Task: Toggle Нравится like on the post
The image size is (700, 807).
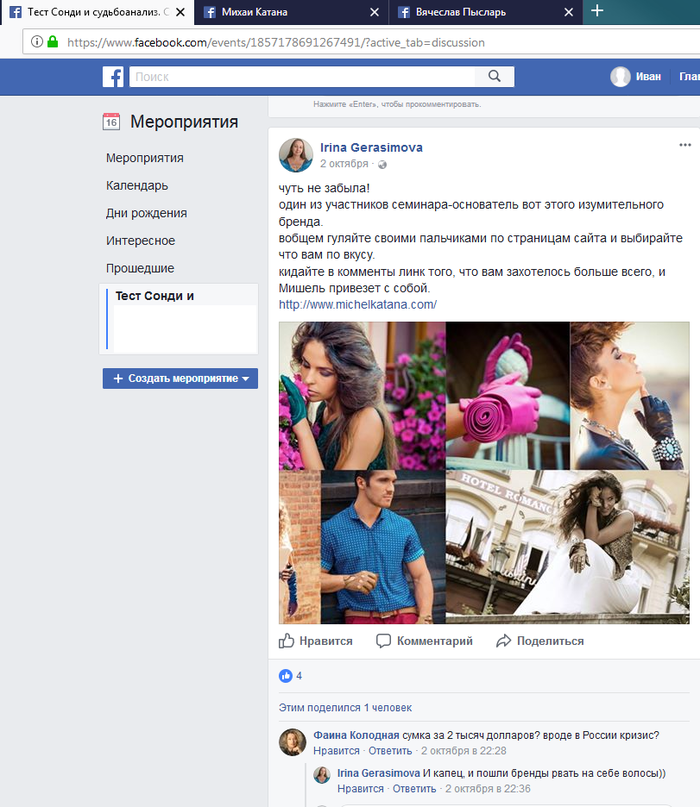Action: coord(316,641)
